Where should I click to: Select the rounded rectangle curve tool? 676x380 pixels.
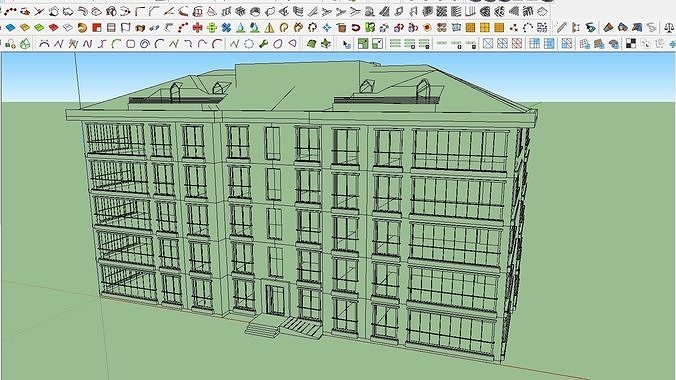click(x=131, y=44)
